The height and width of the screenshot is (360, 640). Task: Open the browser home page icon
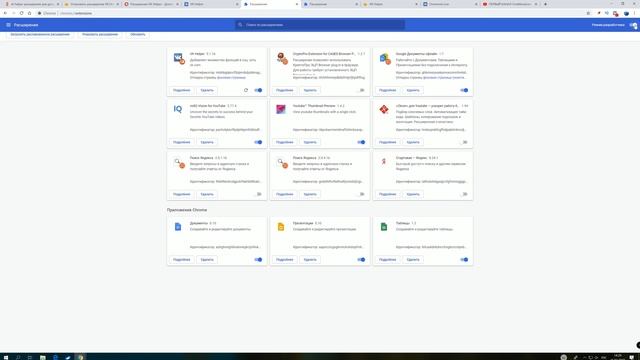(x=29, y=13)
